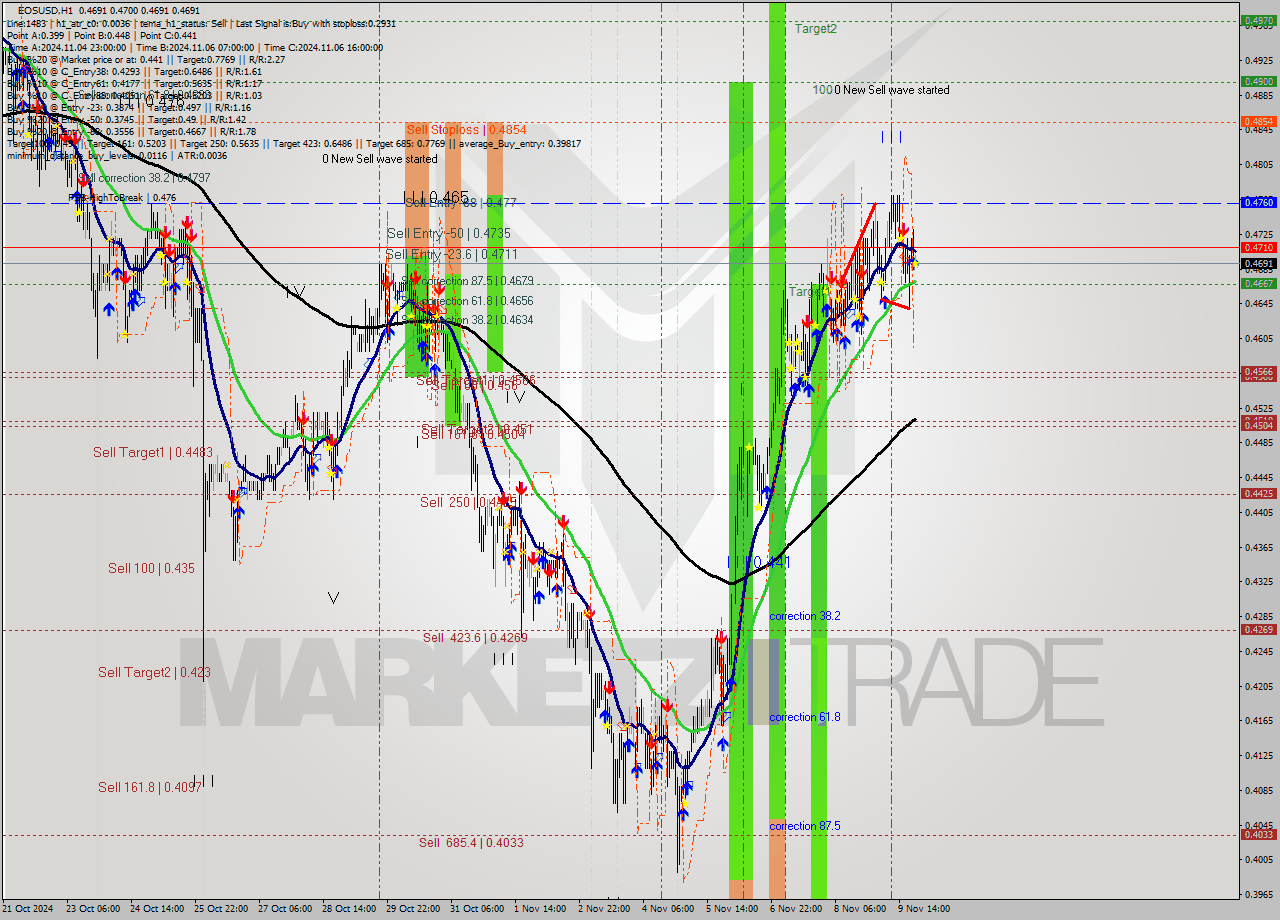The image size is (1280, 920).
Task: Click the '0 New Sell wave started' annotation
Action: [x=380, y=159]
